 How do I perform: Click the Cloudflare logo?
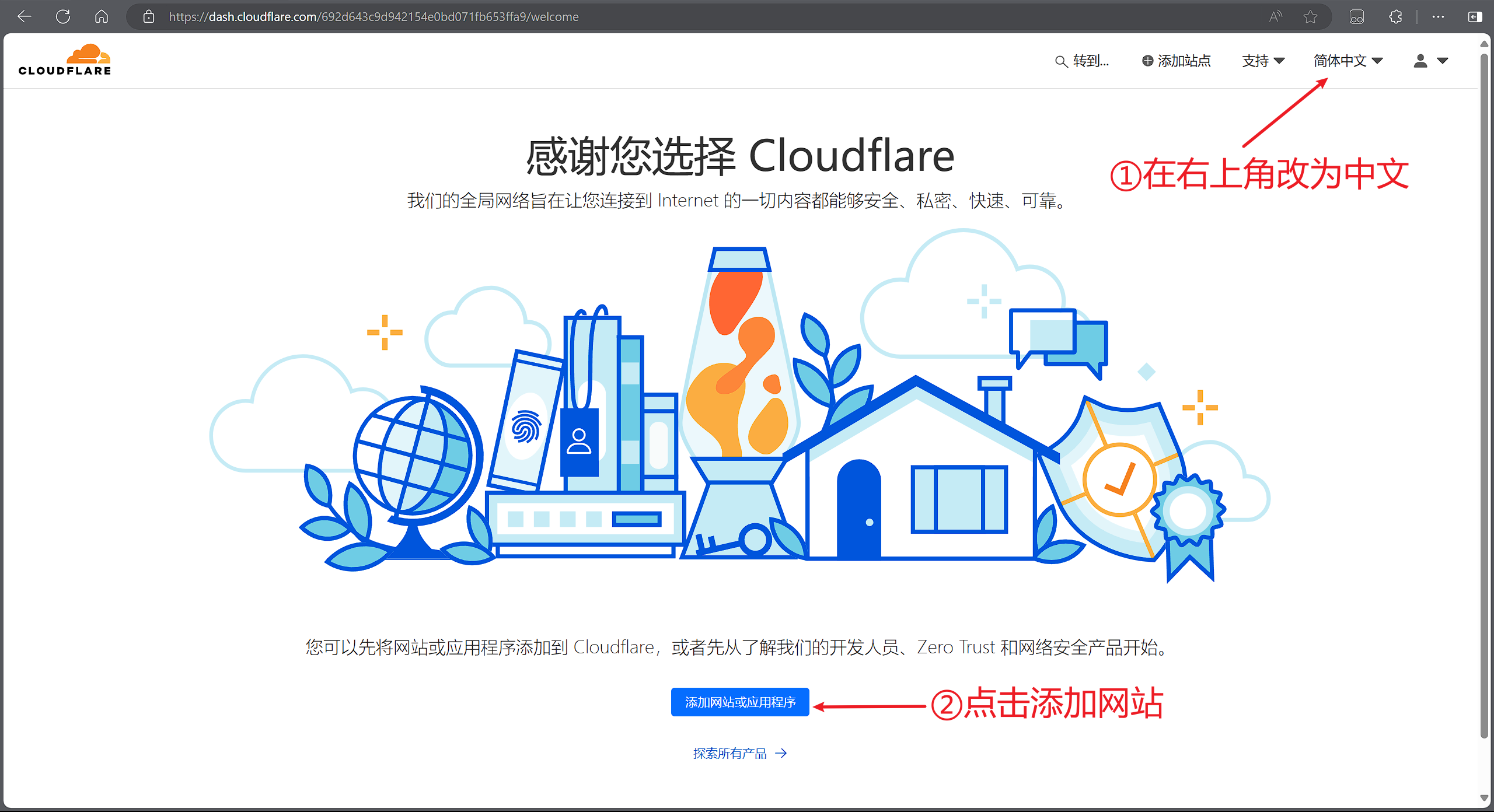[x=64, y=60]
